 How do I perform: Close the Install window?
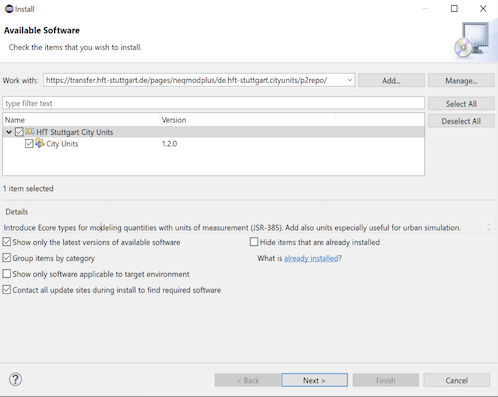(483, 9)
